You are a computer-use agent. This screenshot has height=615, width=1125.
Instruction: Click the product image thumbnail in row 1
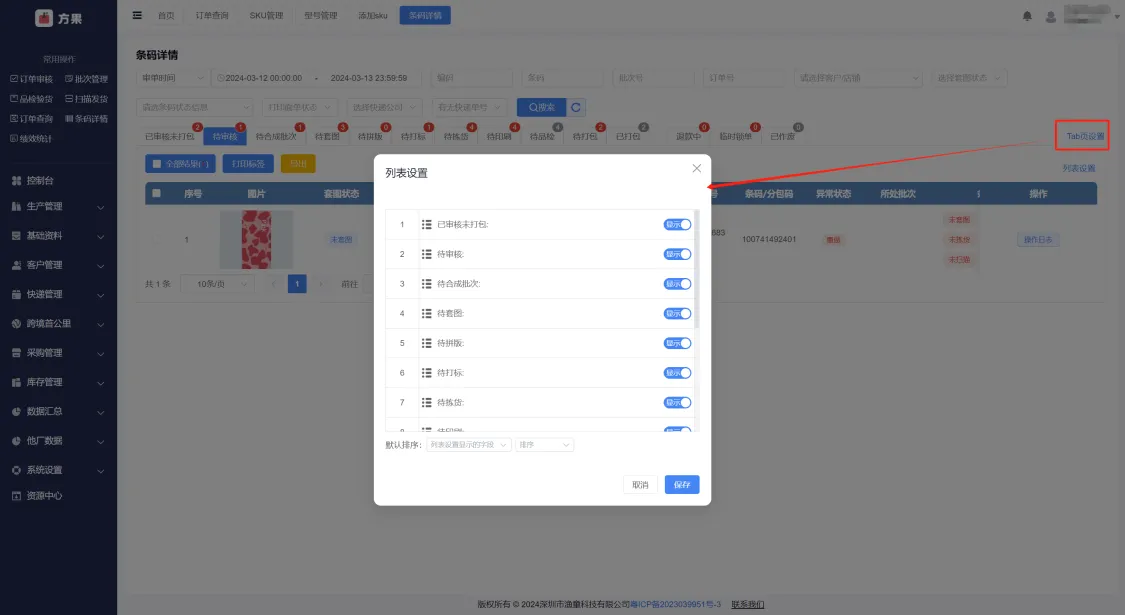coord(256,240)
